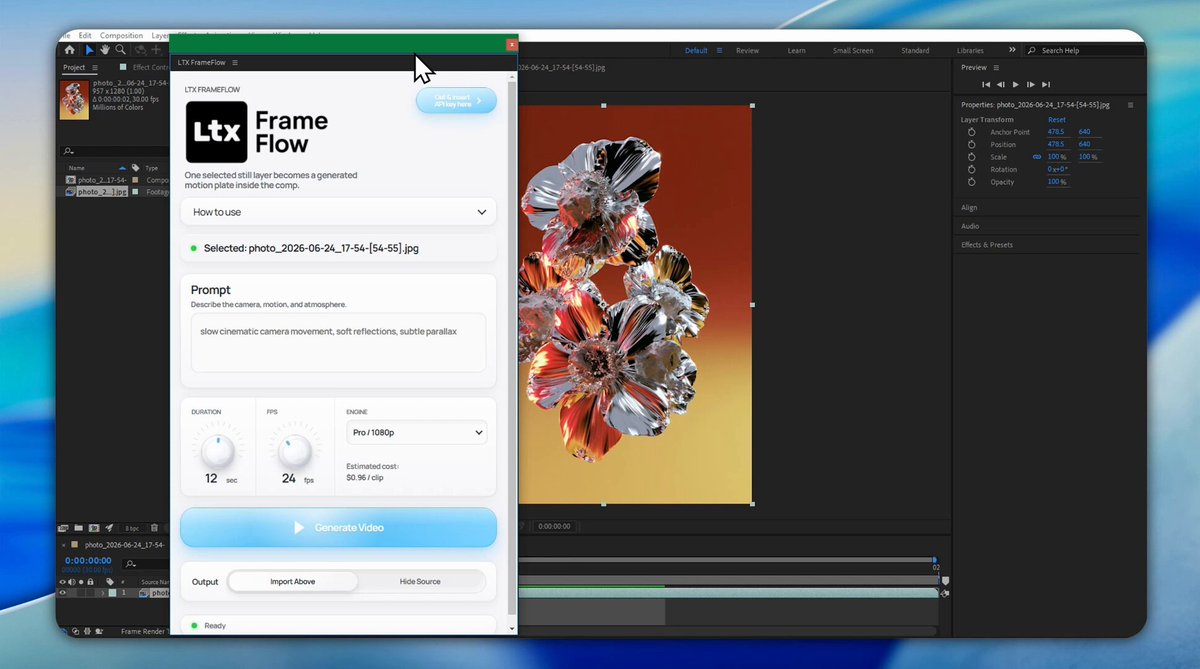Viewport: 1200px width, 669px height.
Task: Open the Composition menu
Action: pos(121,36)
